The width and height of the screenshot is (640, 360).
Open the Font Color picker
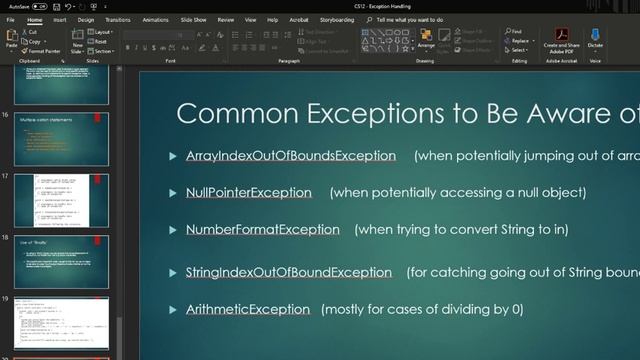pos(216,48)
